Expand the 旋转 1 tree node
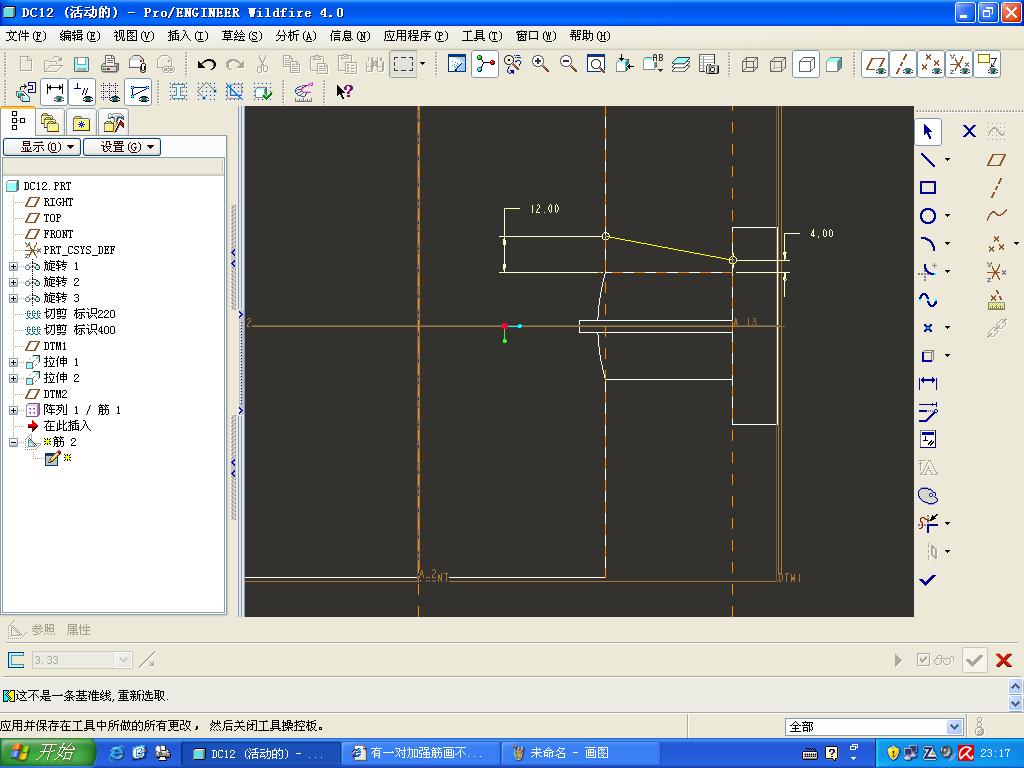This screenshot has height=768, width=1024. [x=13, y=266]
